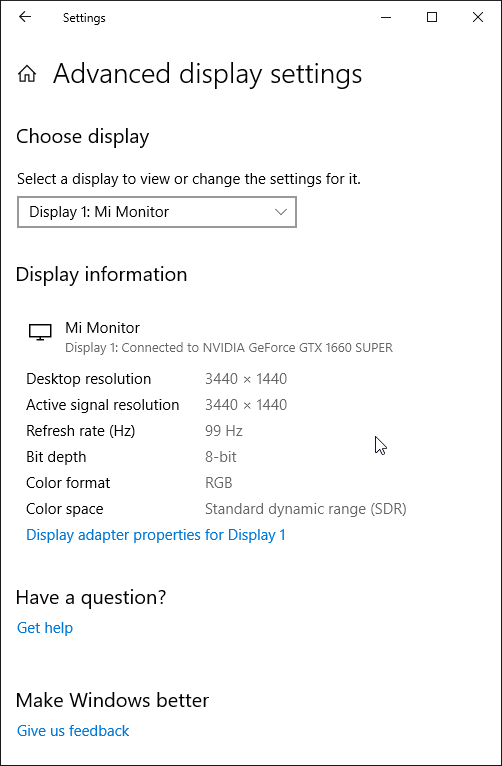502x766 pixels.
Task: Select the Mi Monitor display name
Action: [x=103, y=328]
